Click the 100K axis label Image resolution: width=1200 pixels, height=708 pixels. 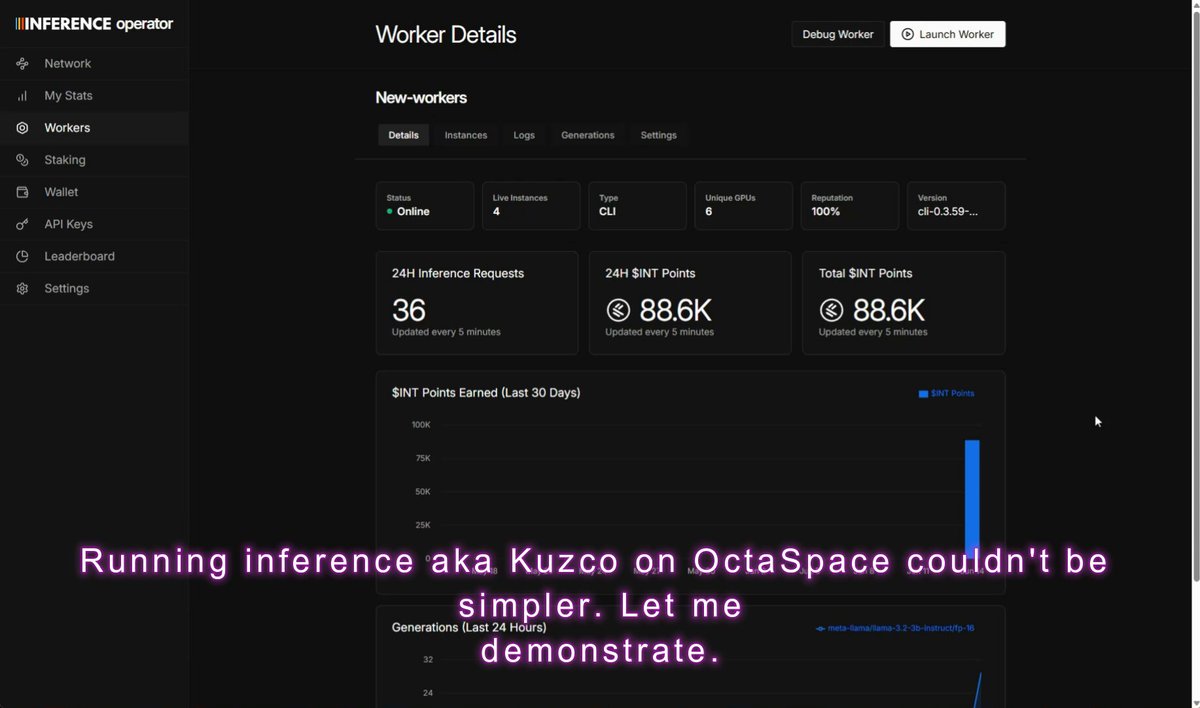[x=421, y=425]
